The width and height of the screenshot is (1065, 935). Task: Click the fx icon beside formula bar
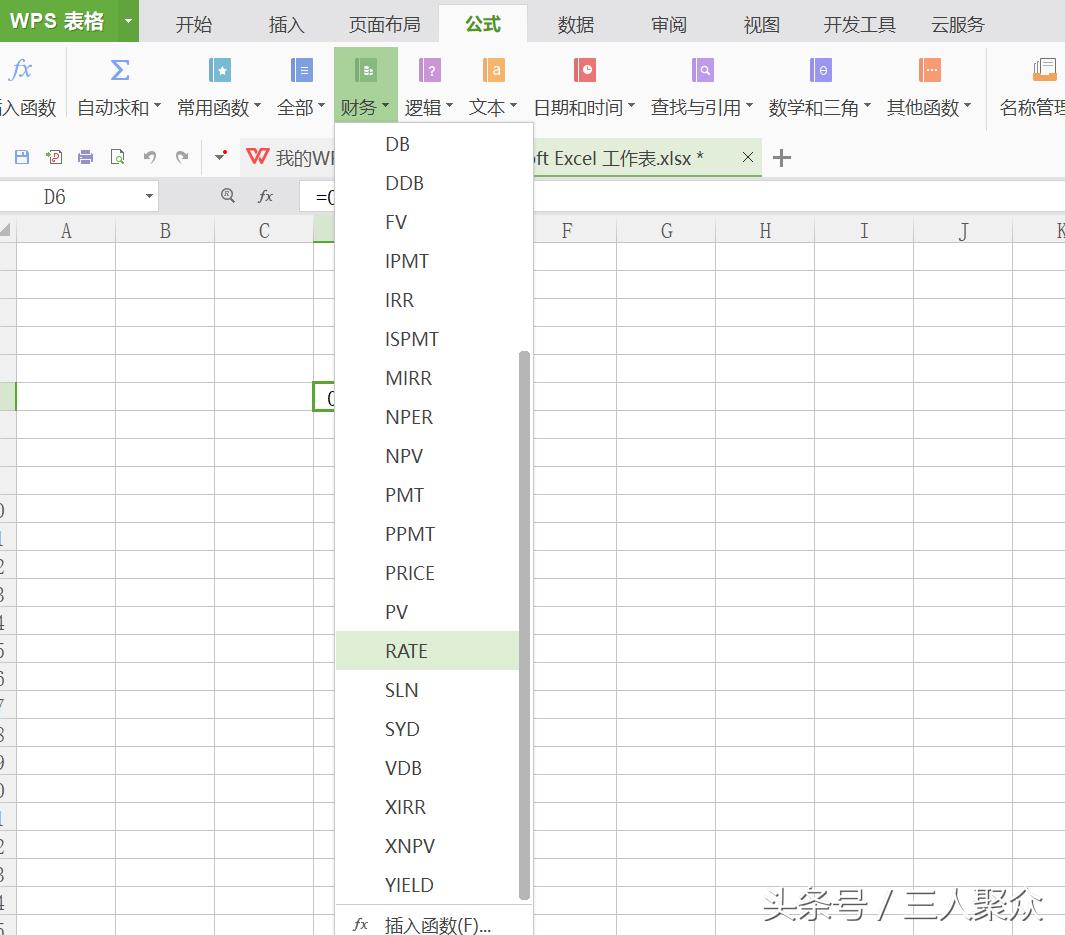pyautogui.click(x=265, y=196)
